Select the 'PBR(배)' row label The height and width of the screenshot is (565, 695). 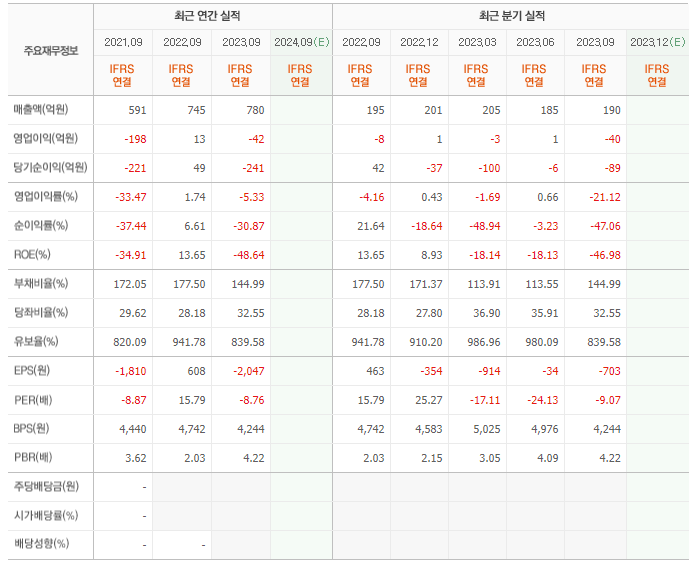click(x=33, y=457)
